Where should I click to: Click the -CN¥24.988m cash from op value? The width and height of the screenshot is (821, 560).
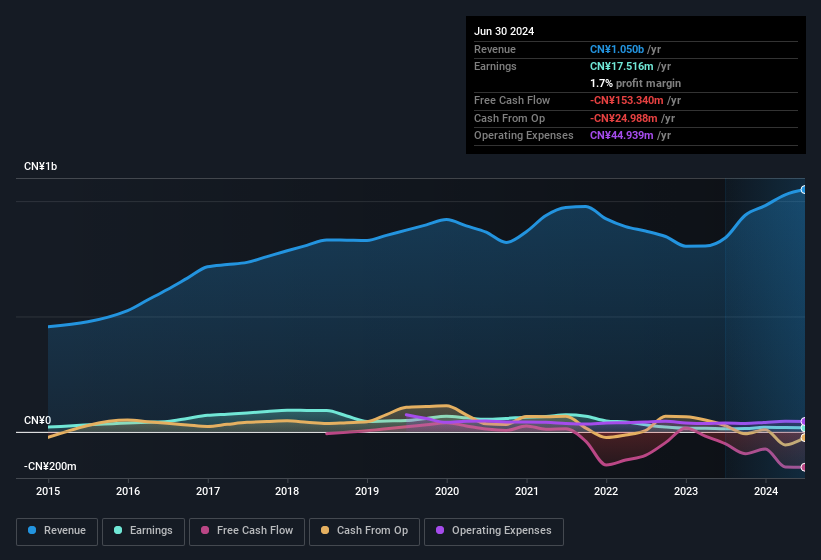click(x=623, y=118)
